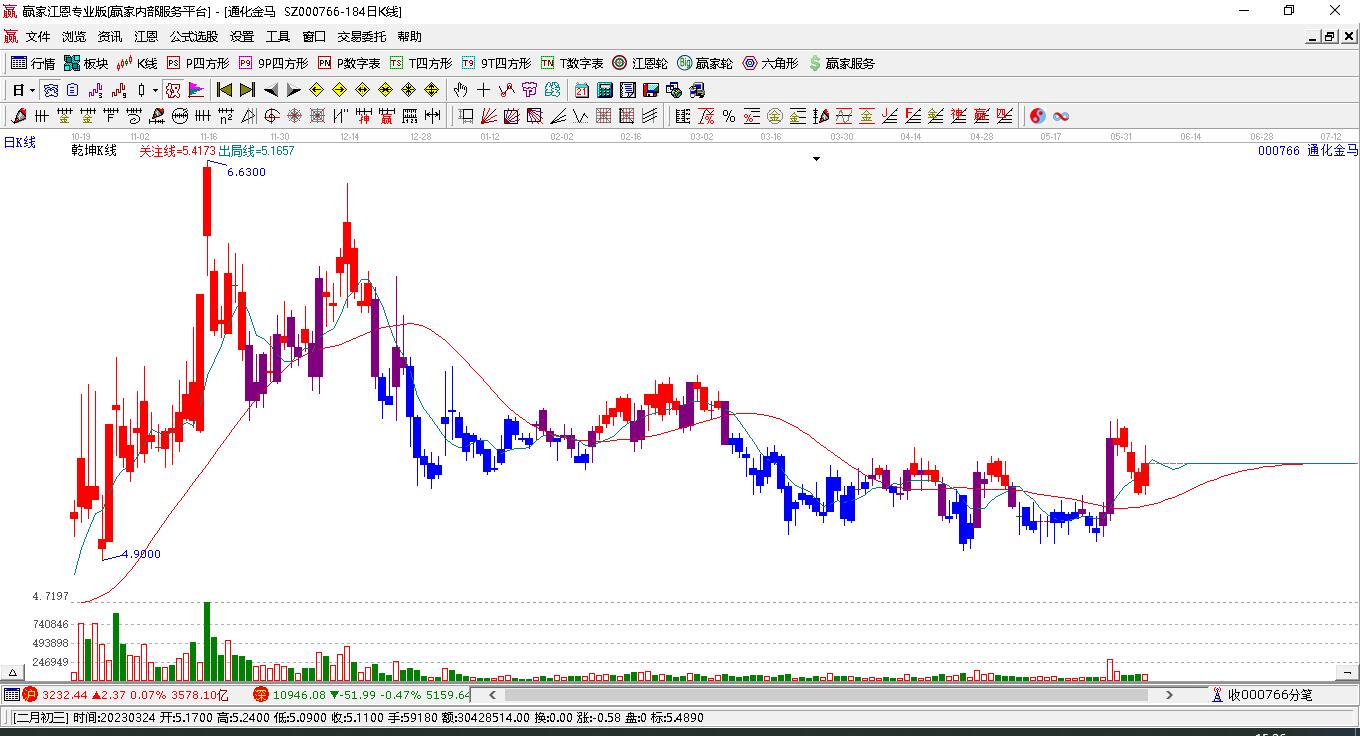
Task: Open the 赢家轮 wheel tool
Action: click(705, 63)
